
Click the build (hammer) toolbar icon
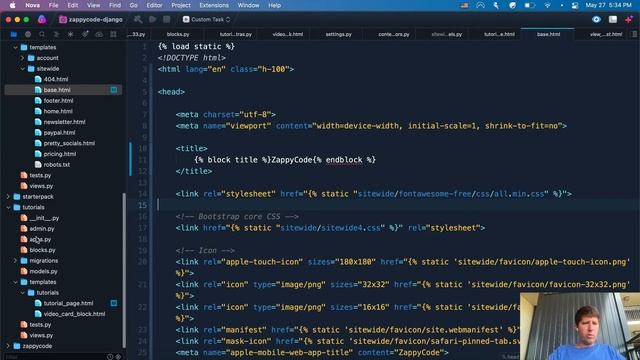138,19
